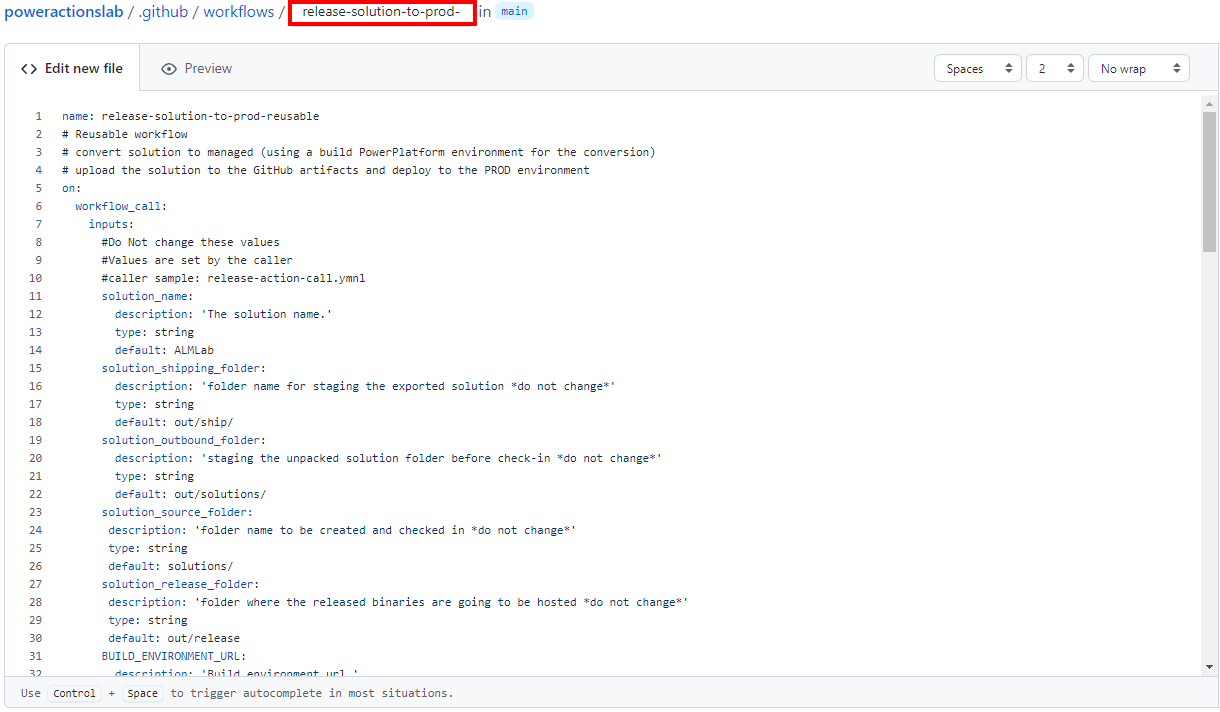The height and width of the screenshot is (712, 1220).
Task: Place cursor on the solution_name line
Action: (146, 296)
